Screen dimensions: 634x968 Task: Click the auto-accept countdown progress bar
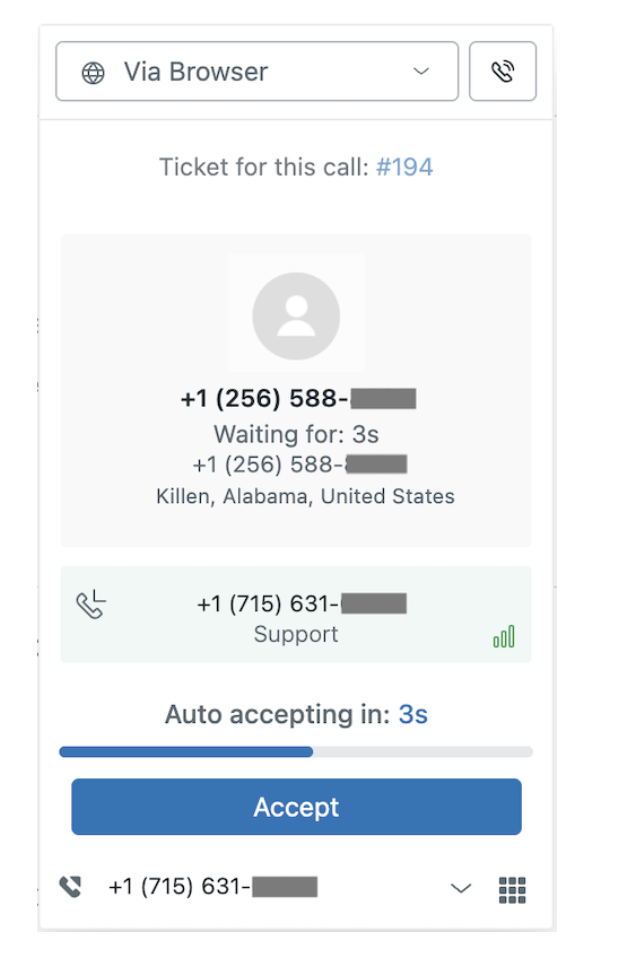(296, 751)
